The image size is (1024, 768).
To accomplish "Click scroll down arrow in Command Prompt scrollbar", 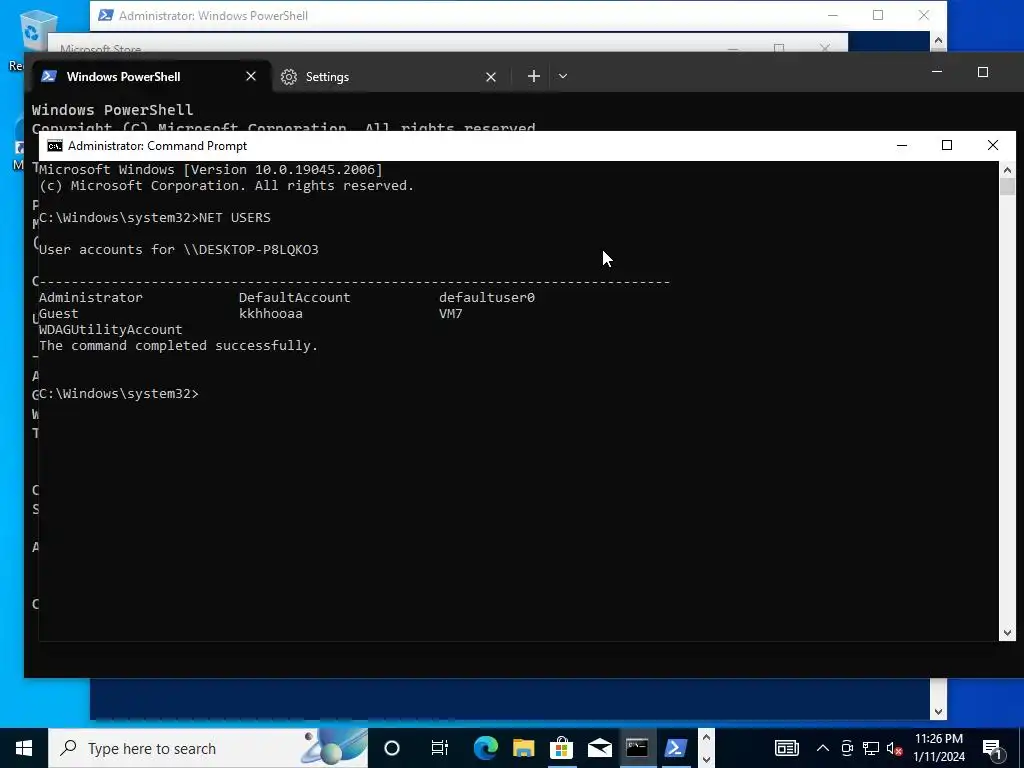I will point(1007,632).
